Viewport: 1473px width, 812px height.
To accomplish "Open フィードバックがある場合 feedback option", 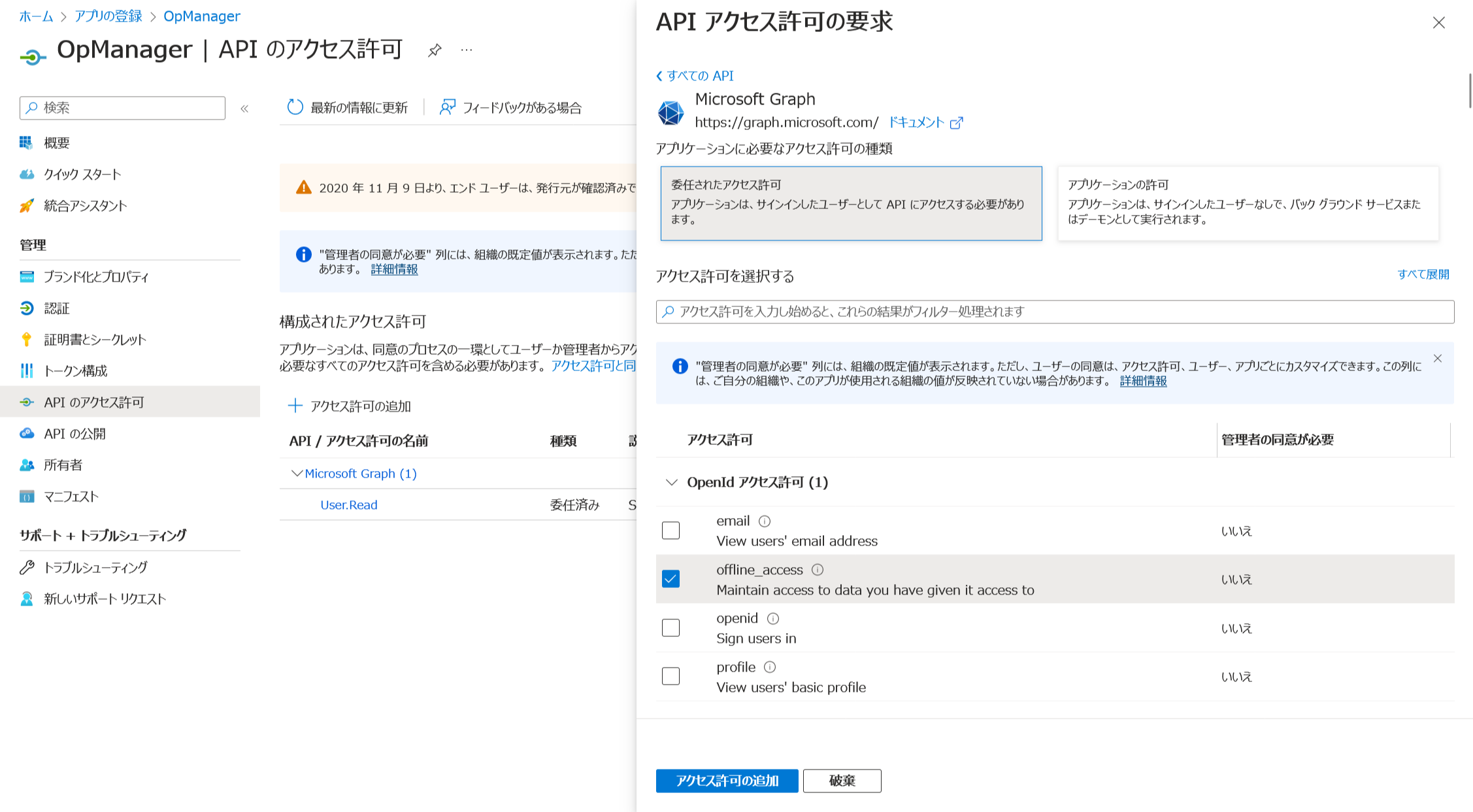I will pos(523,107).
